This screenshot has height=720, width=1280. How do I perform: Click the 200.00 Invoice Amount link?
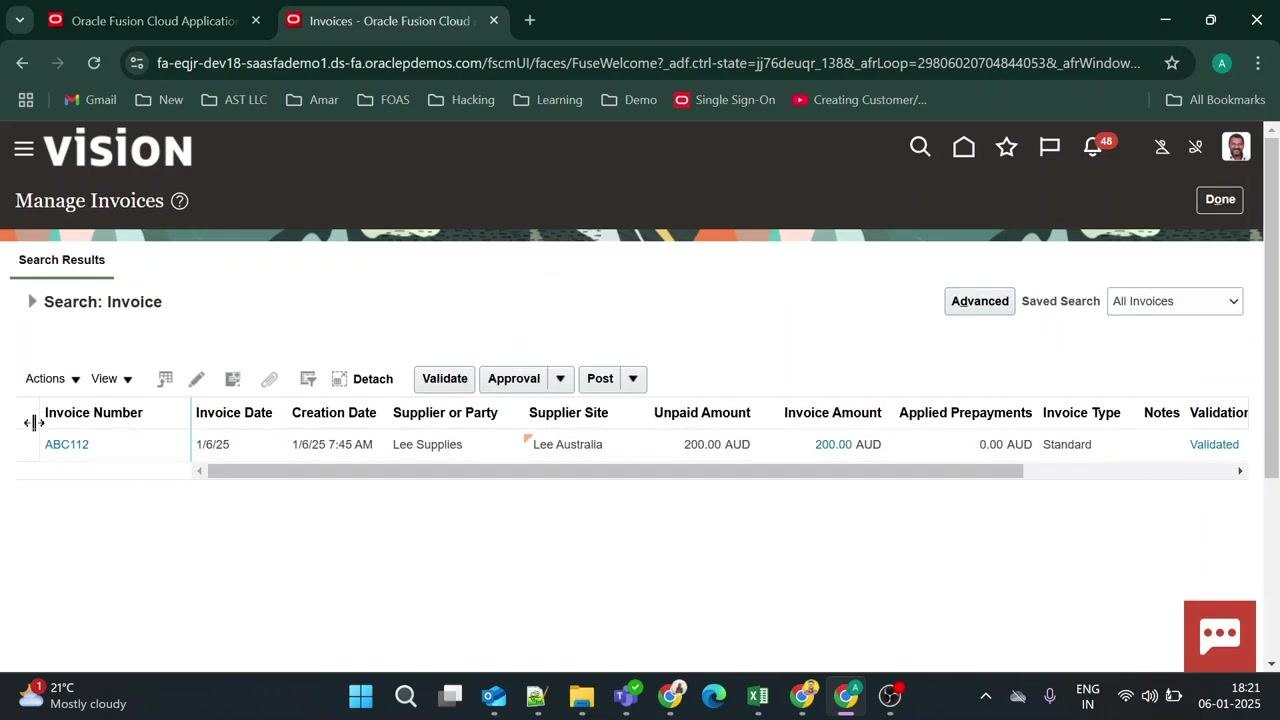coord(833,445)
